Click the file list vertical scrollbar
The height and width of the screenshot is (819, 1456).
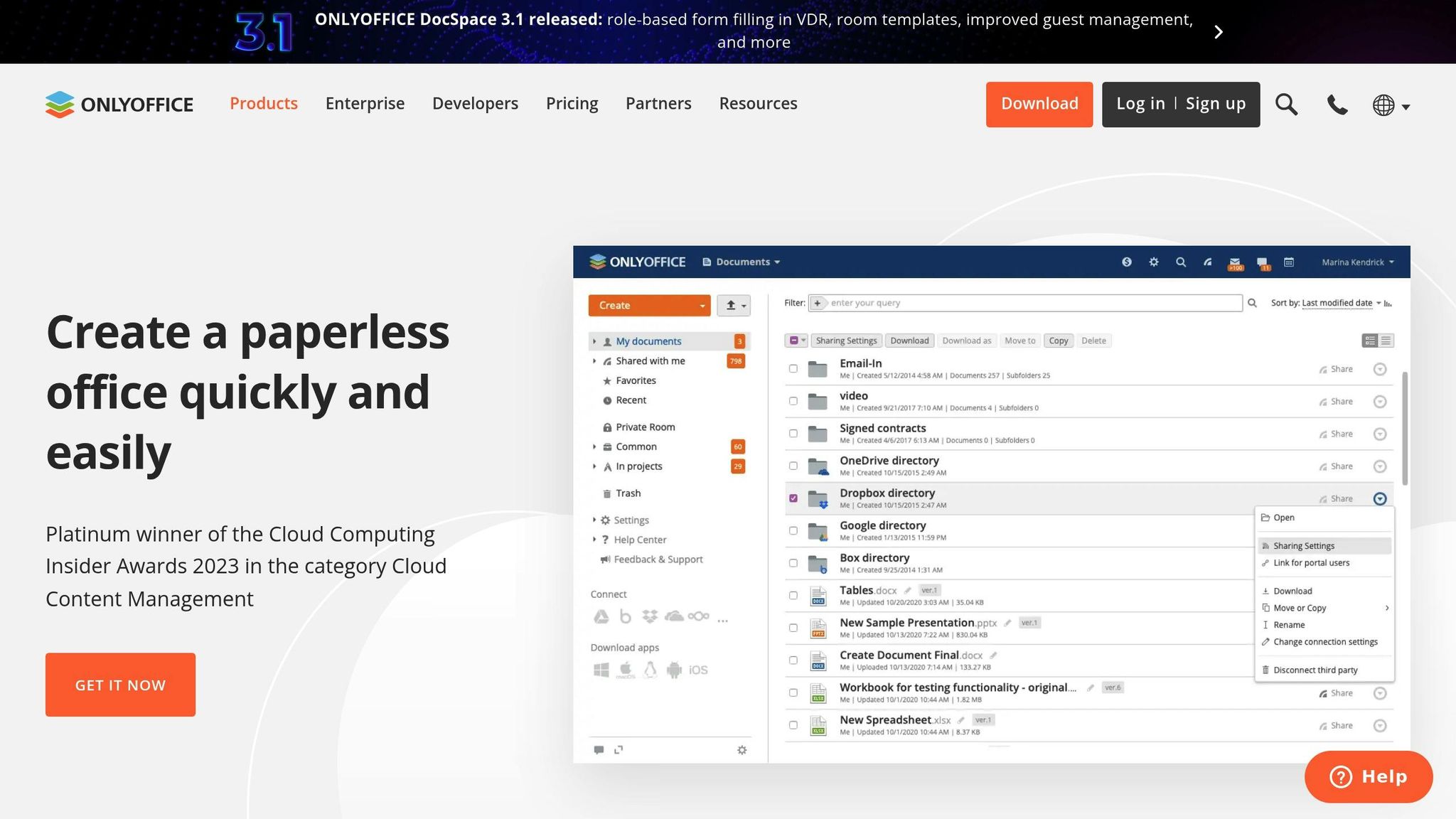[x=1404, y=428]
